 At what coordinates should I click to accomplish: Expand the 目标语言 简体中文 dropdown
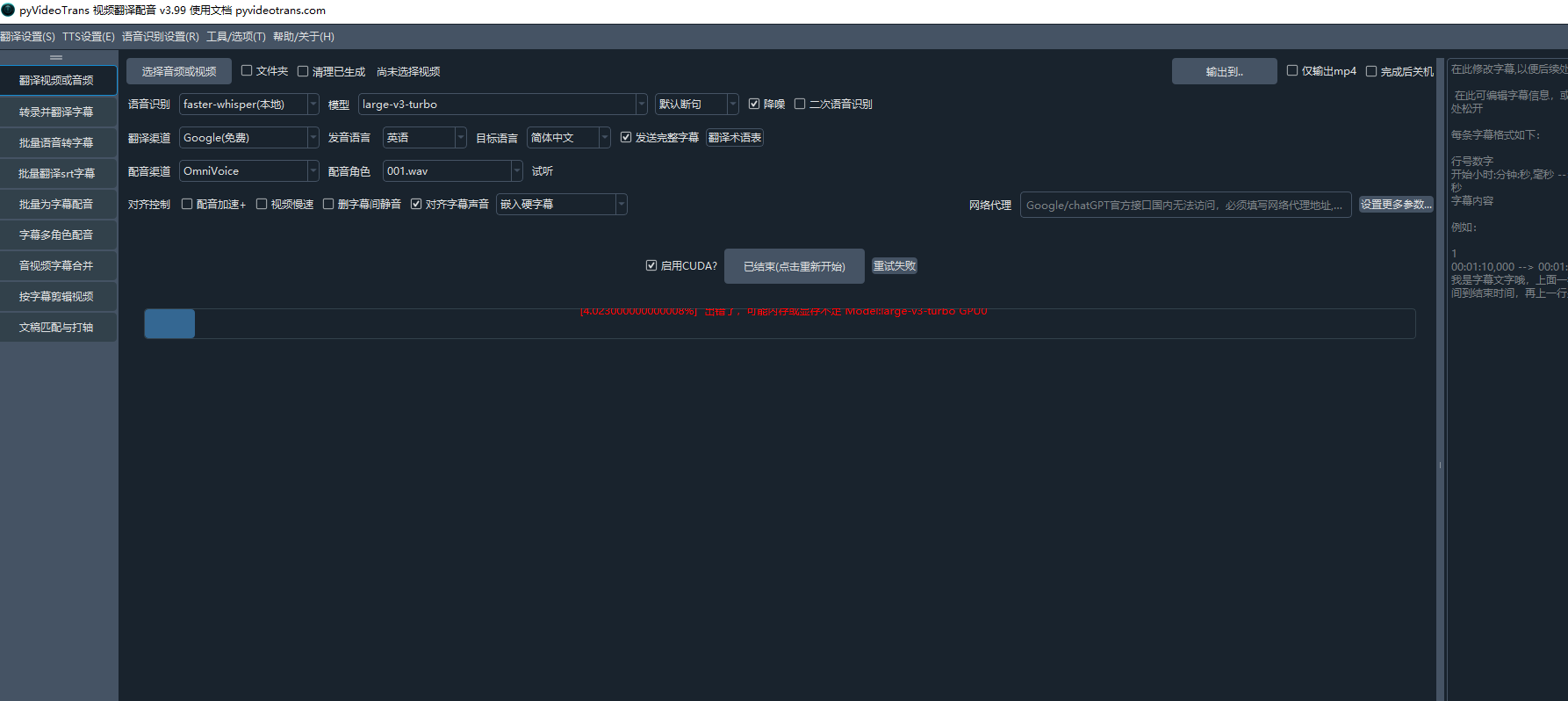[568, 138]
